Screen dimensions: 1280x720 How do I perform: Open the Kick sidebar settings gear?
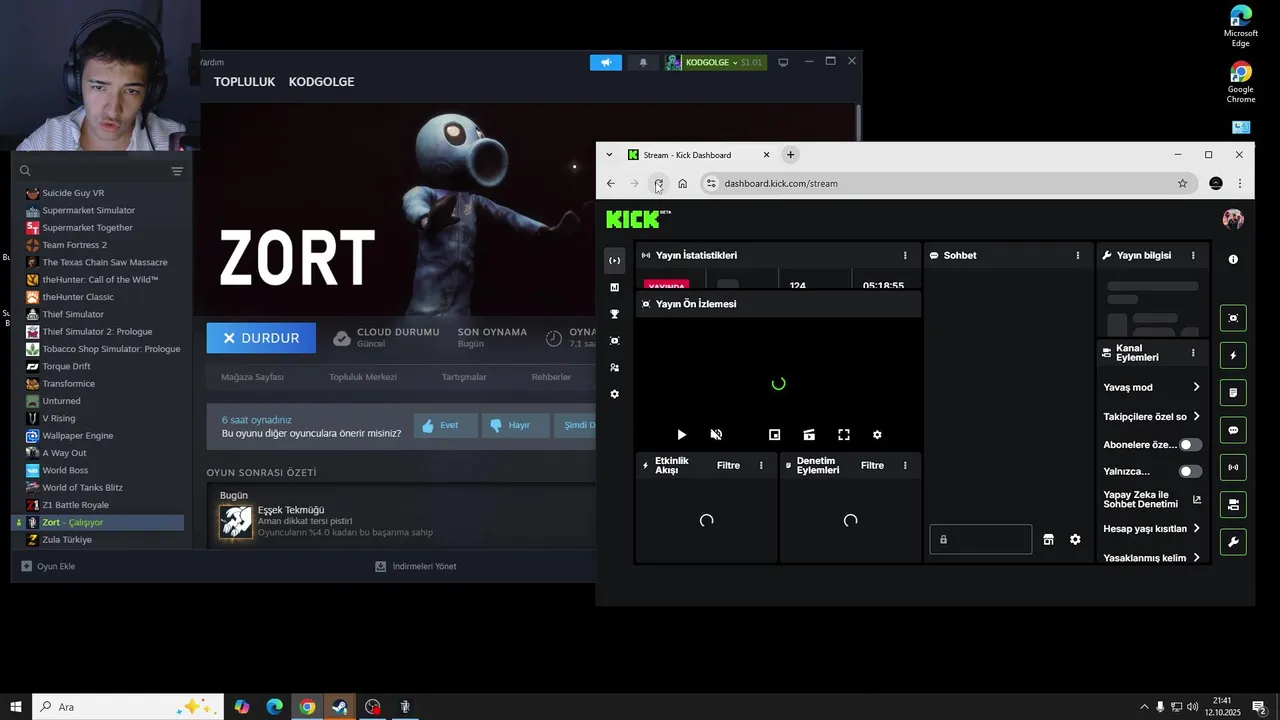coord(614,394)
